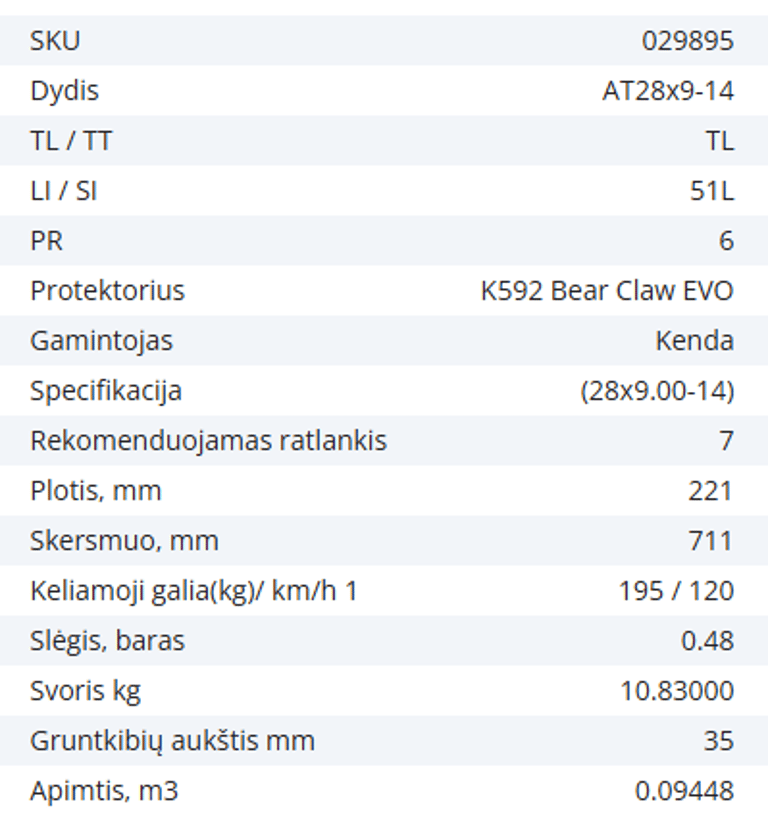Click the 'PR' row label
768x831 pixels.
click(x=47, y=241)
